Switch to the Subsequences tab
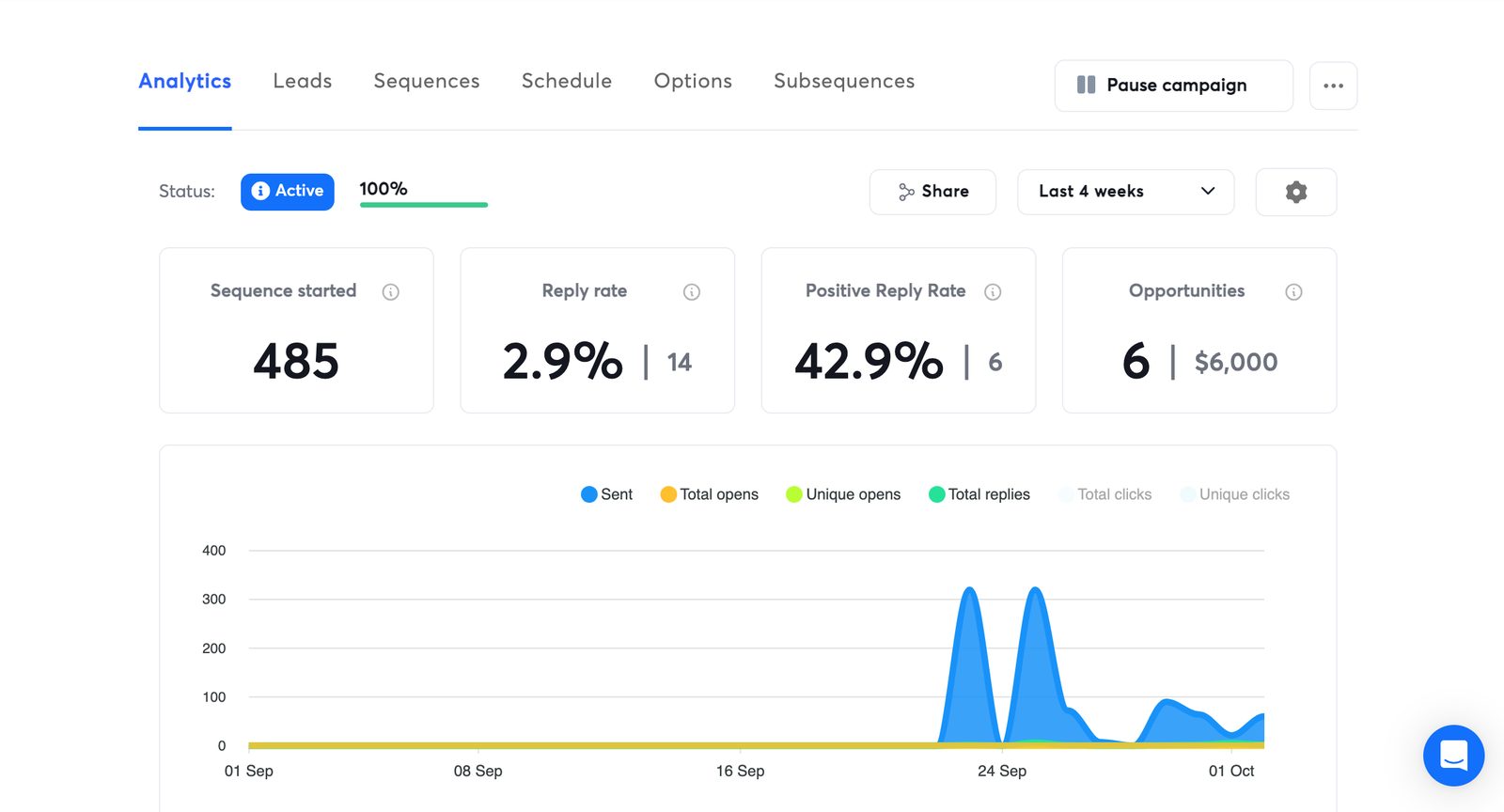The image size is (1504, 812). (x=844, y=82)
